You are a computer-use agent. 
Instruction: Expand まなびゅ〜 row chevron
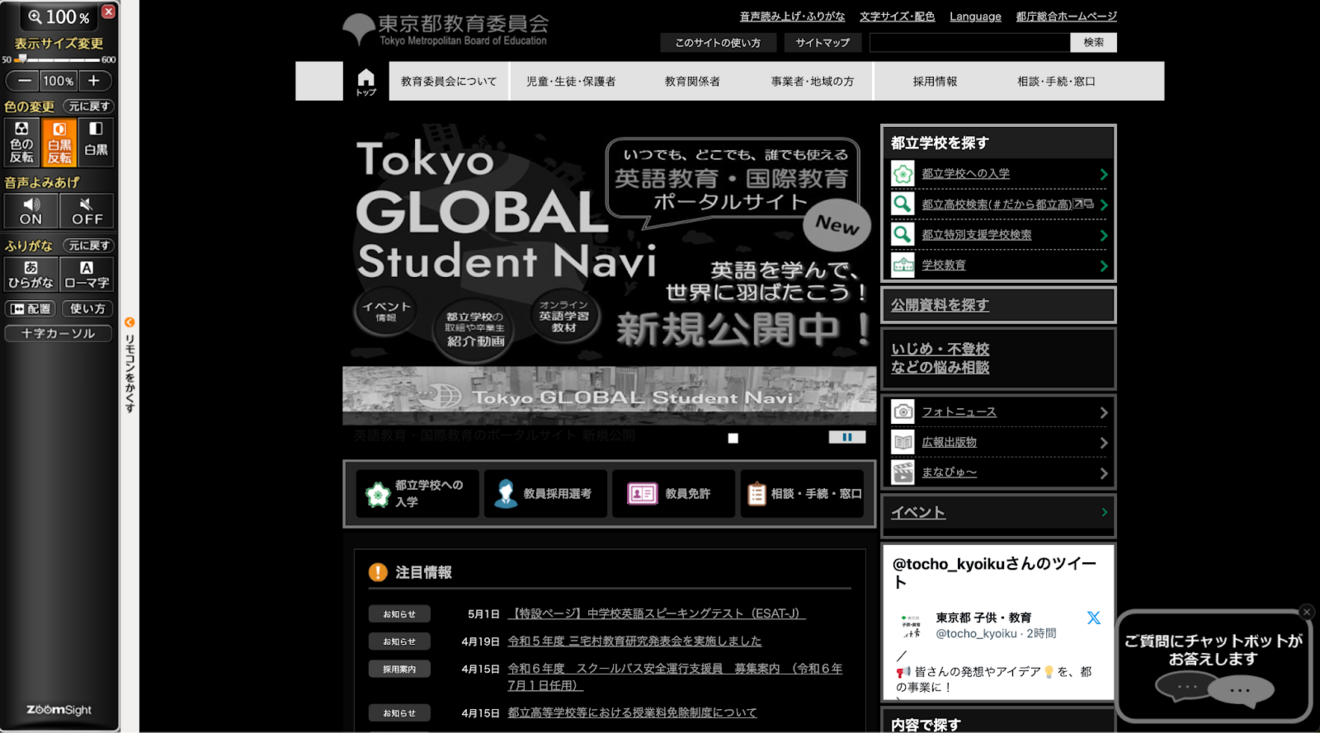[1104, 473]
